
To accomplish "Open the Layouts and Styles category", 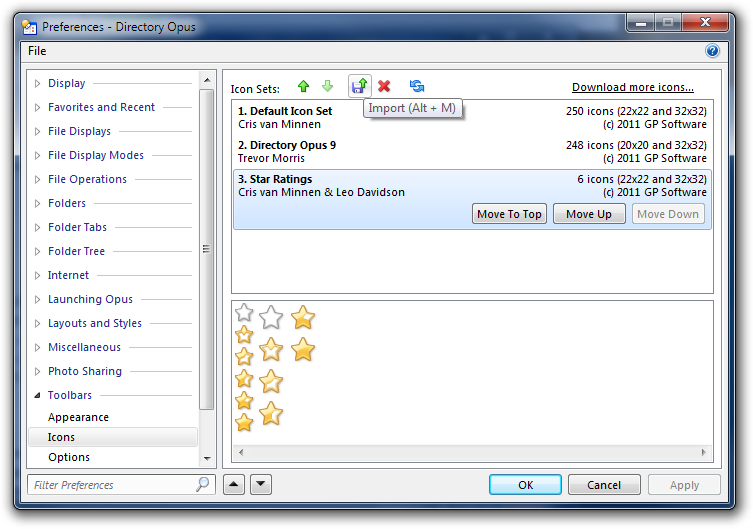I will 95,324.
